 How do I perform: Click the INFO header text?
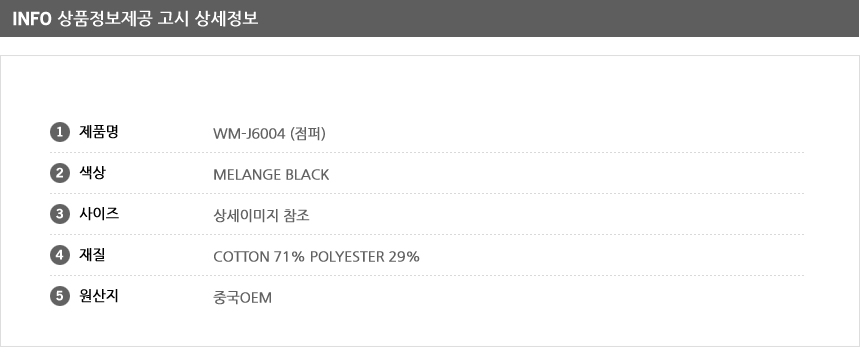[x=32, y=19]
